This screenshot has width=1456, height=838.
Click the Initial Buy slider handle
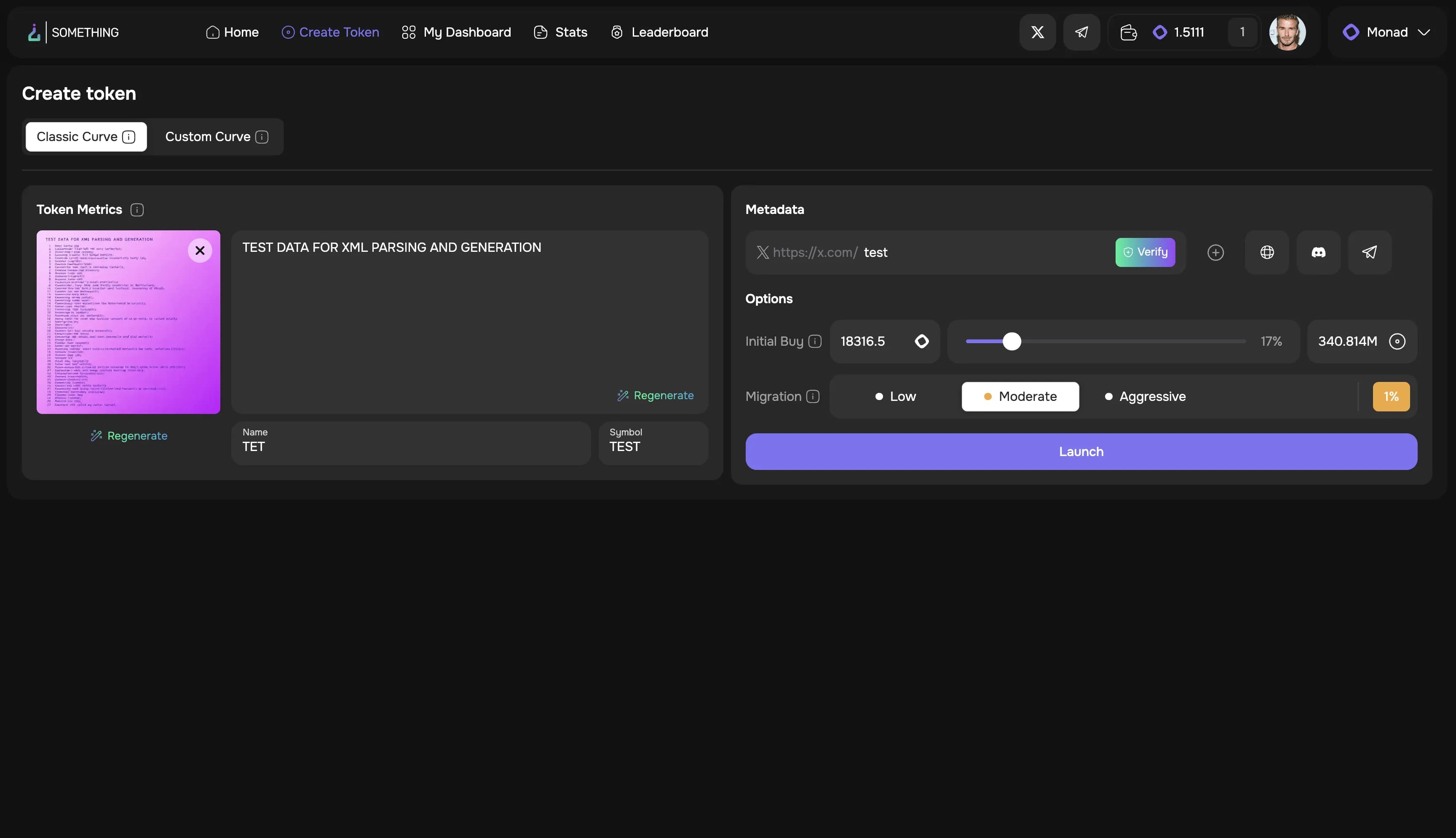pos(1012,341)
